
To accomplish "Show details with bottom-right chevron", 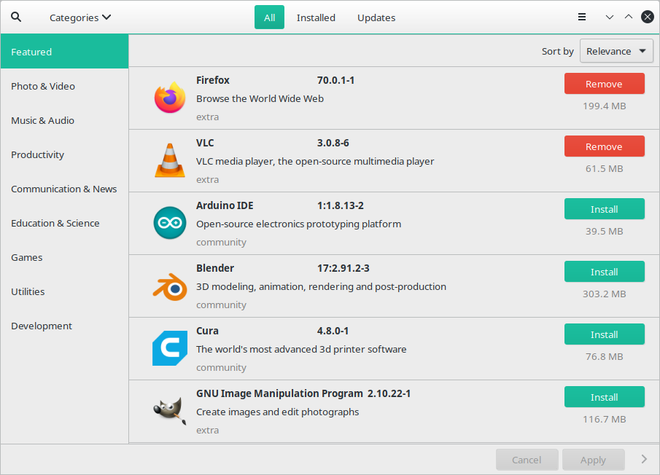I will click(644, 459).
